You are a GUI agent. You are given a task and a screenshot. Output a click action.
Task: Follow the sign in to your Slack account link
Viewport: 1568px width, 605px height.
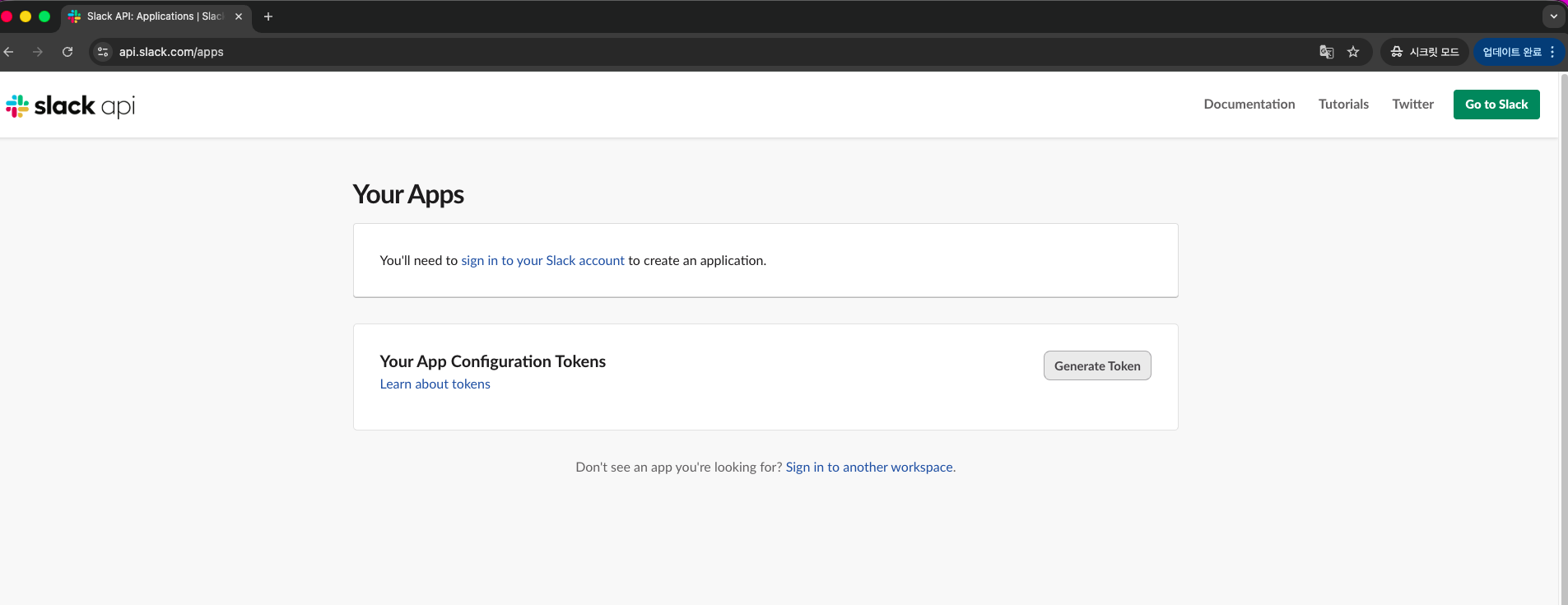pyautogui.click(x=542, y=260)
